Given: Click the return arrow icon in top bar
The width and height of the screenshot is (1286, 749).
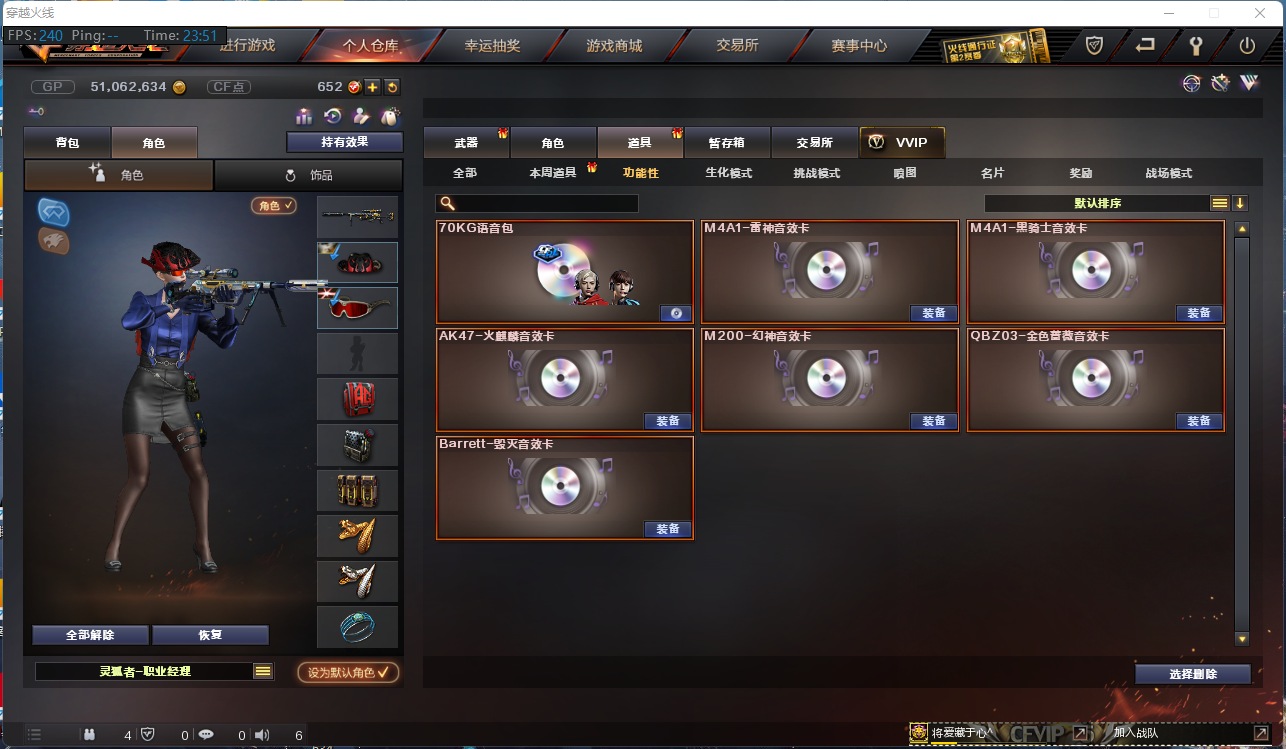Looking at the screenshot, I should tap(1145, 45).
